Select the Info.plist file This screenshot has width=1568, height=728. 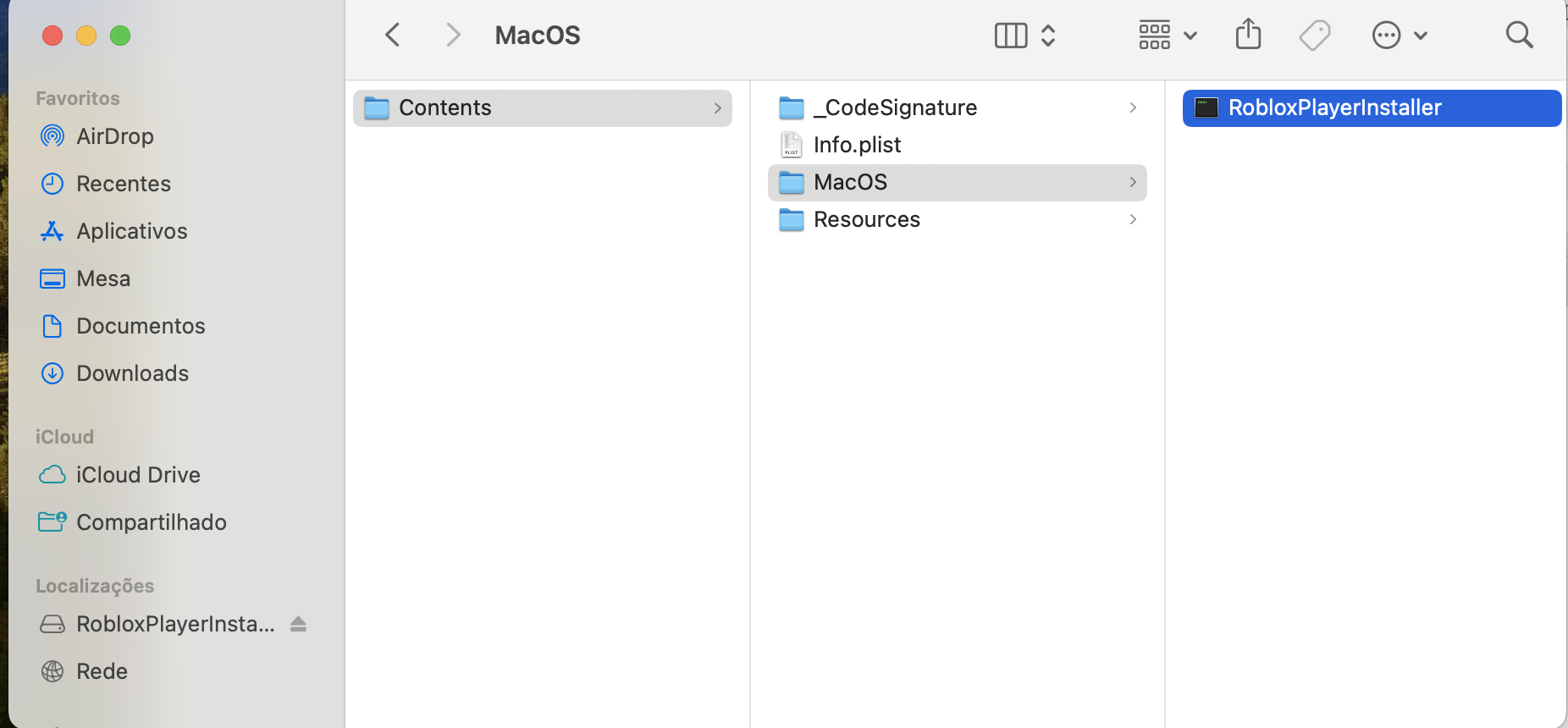[x=857, y=145]
